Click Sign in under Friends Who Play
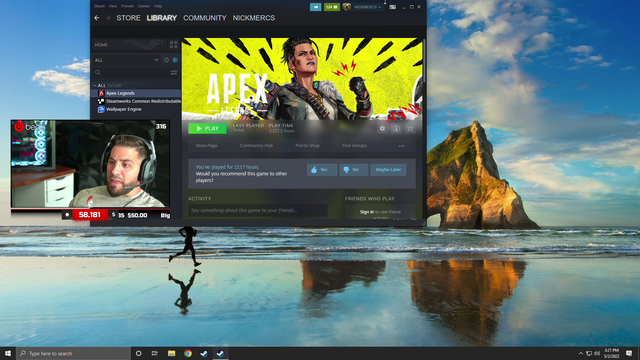 point(367,212)
